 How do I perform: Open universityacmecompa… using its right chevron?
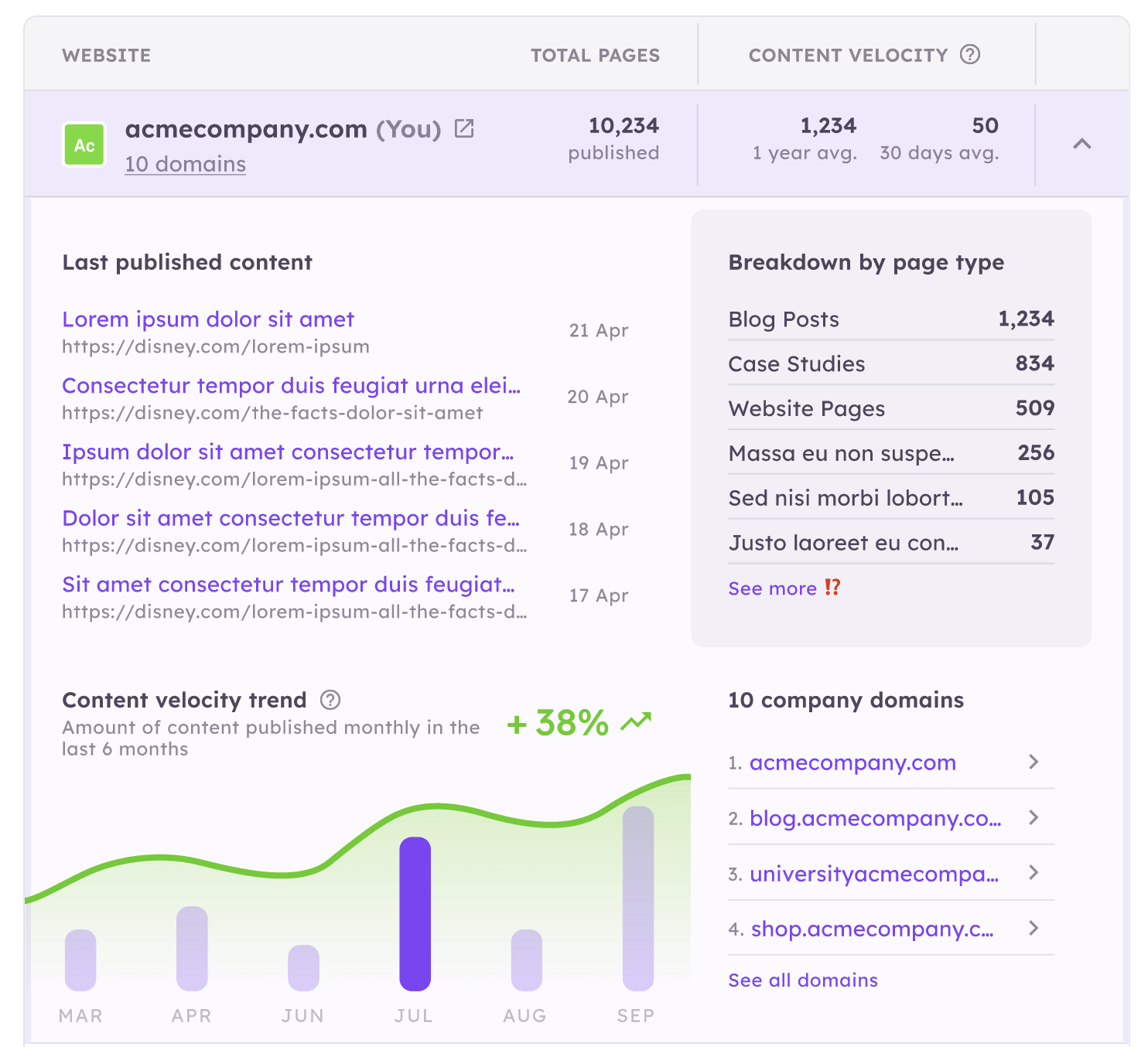[x=1034, y=874]
